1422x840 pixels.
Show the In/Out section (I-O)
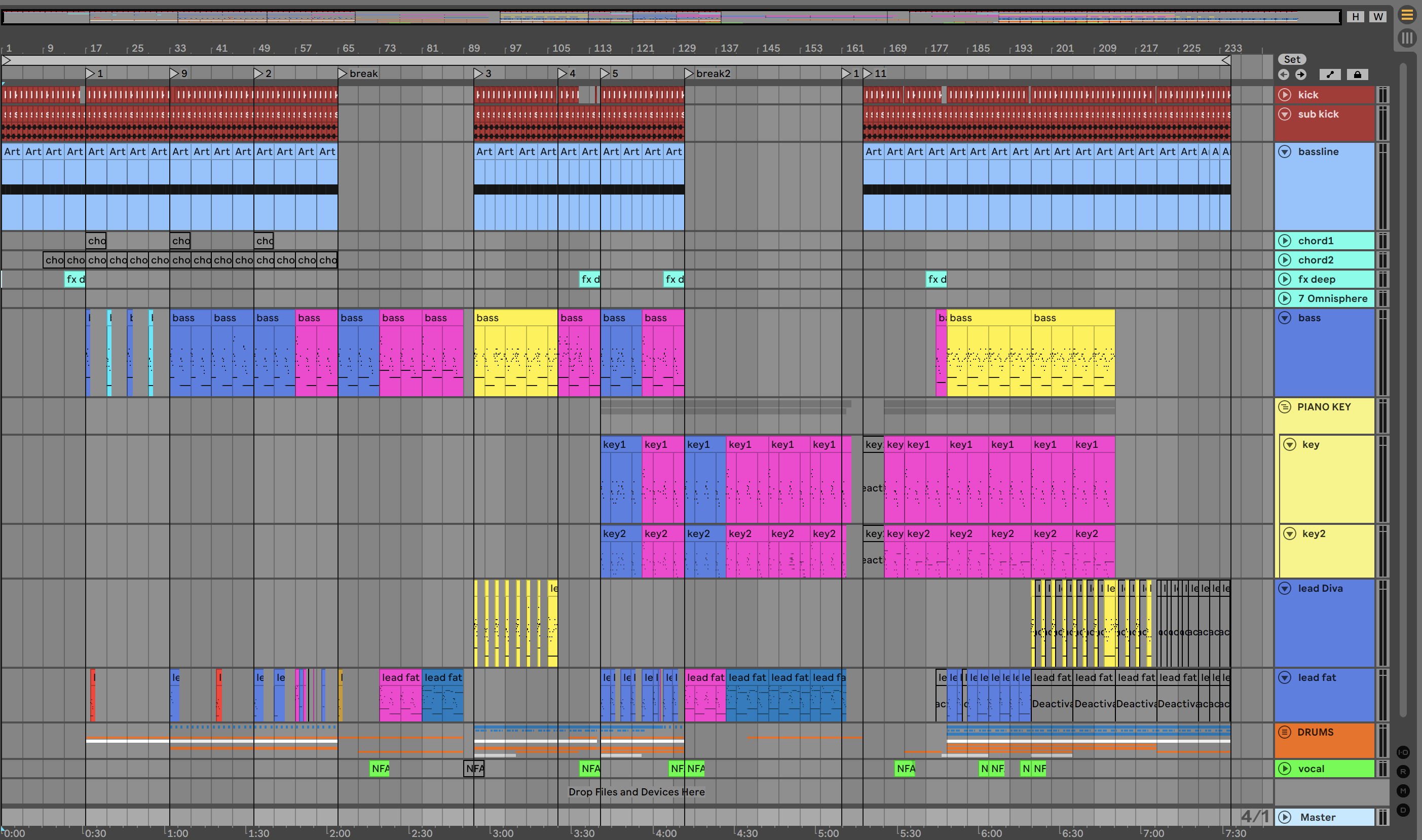click(1403, 752)
